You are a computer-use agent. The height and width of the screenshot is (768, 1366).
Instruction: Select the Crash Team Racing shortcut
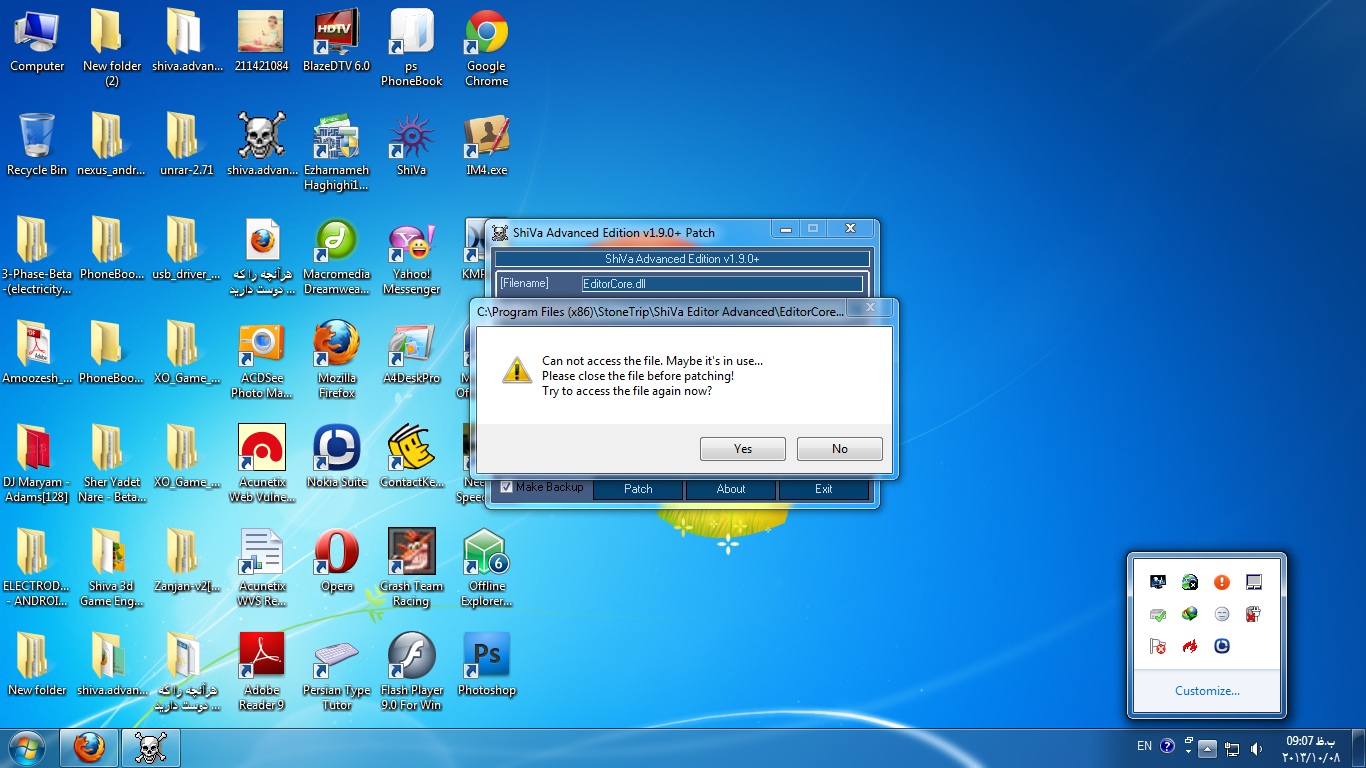coord(412,567)
